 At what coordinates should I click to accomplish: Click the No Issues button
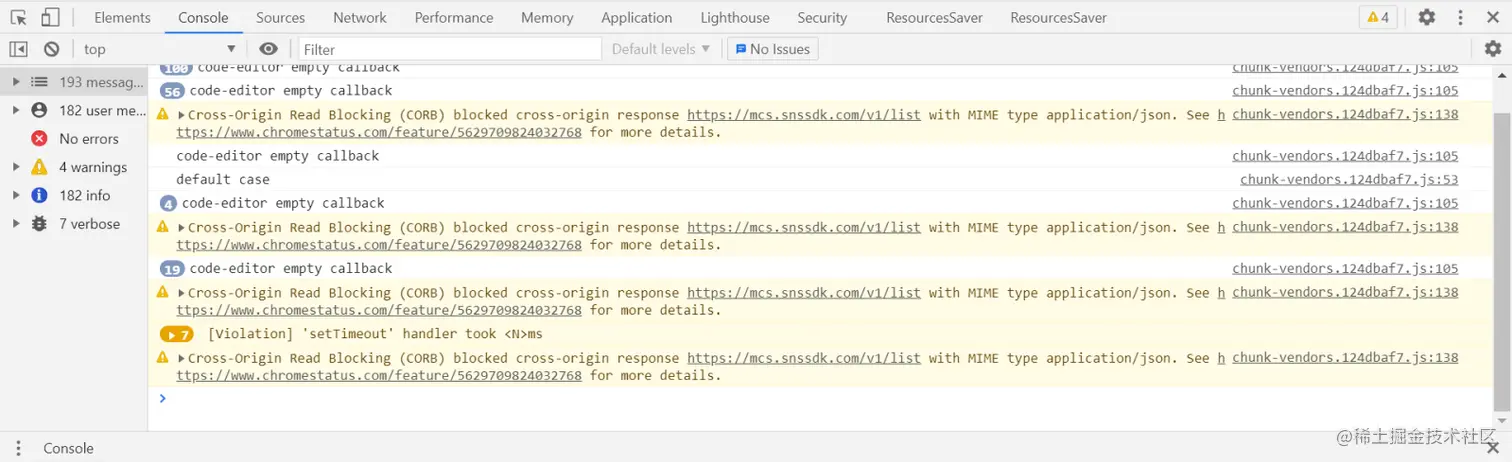(x=773, y=49)
